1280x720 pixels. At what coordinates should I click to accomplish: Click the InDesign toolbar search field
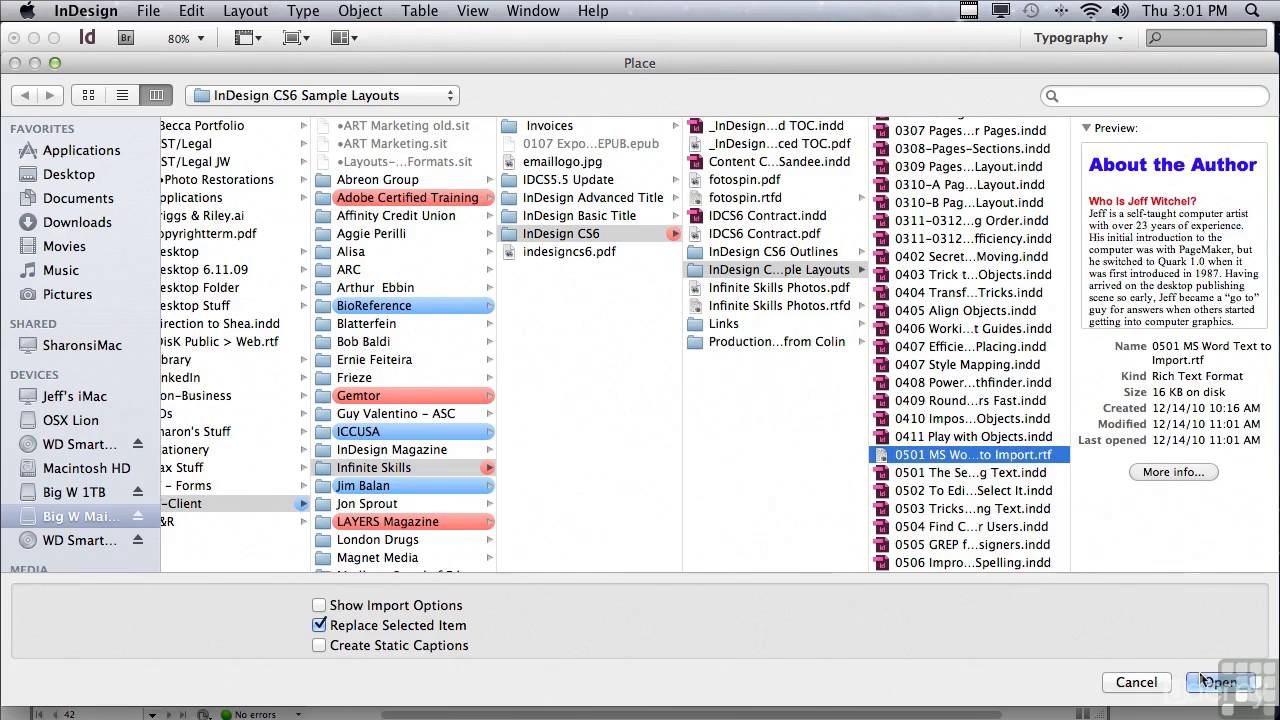click(1205, 38)
